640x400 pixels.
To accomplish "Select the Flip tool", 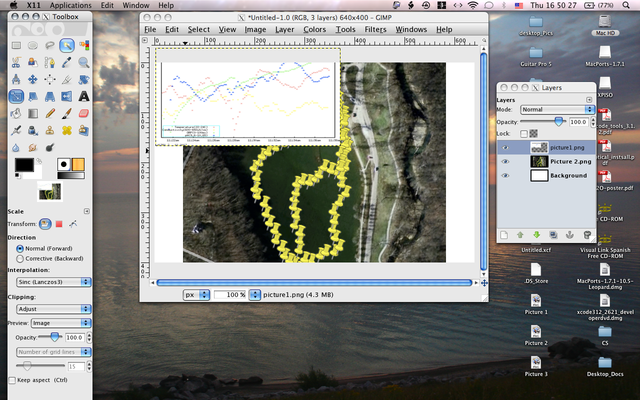I will [67, 96].
